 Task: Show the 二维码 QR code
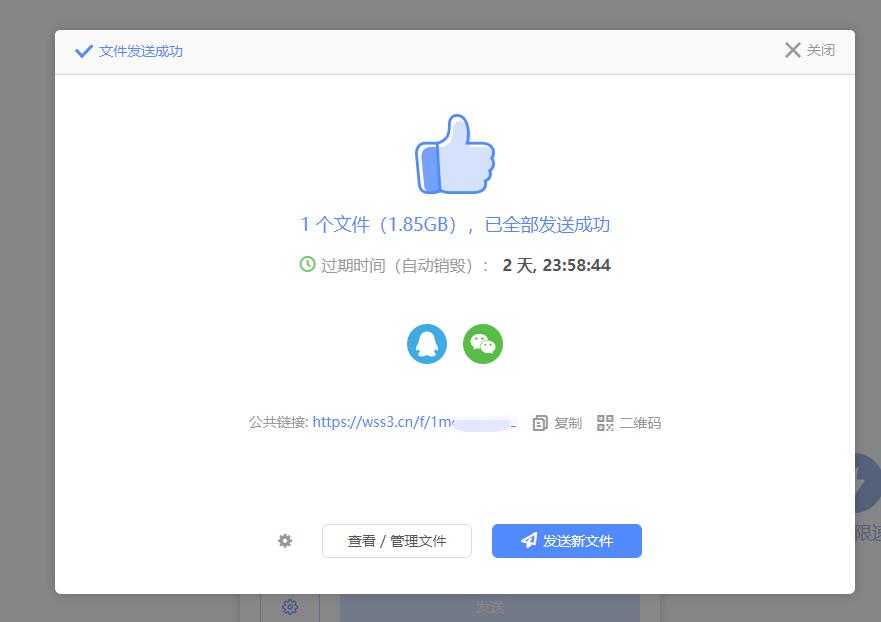tap(629, 423)
